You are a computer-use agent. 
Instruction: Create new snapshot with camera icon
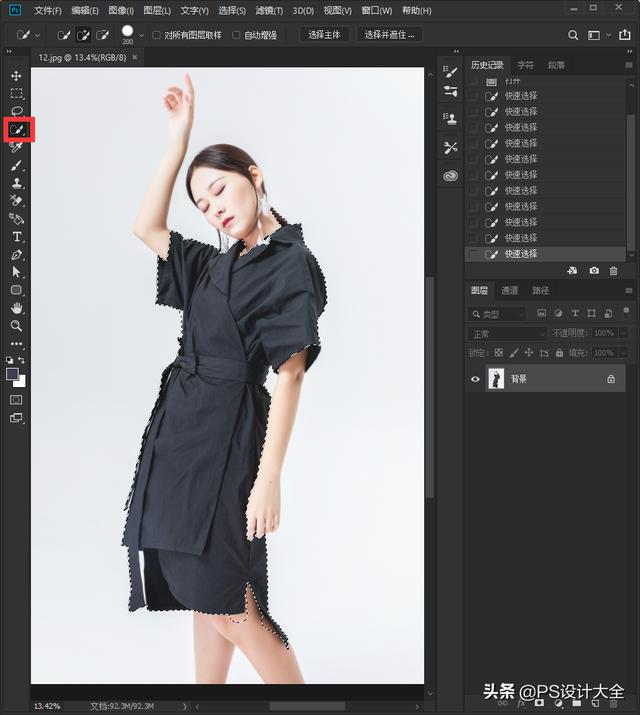coord(594,270)
